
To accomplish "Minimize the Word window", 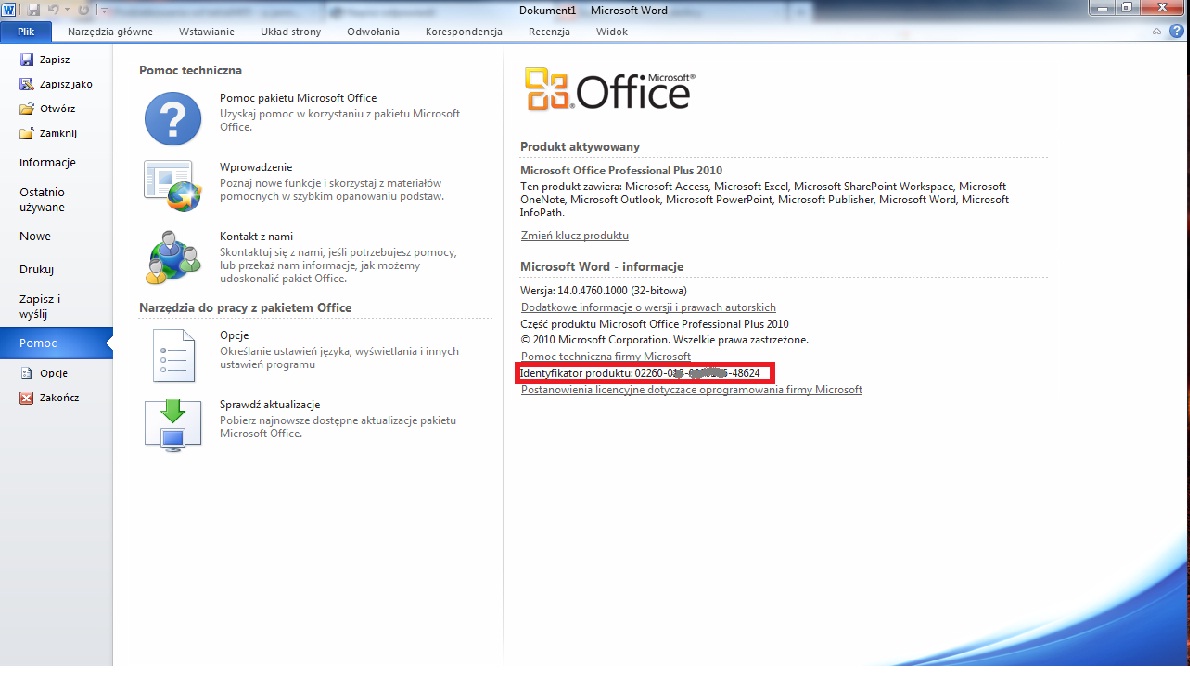I will tap(1102, 8).
